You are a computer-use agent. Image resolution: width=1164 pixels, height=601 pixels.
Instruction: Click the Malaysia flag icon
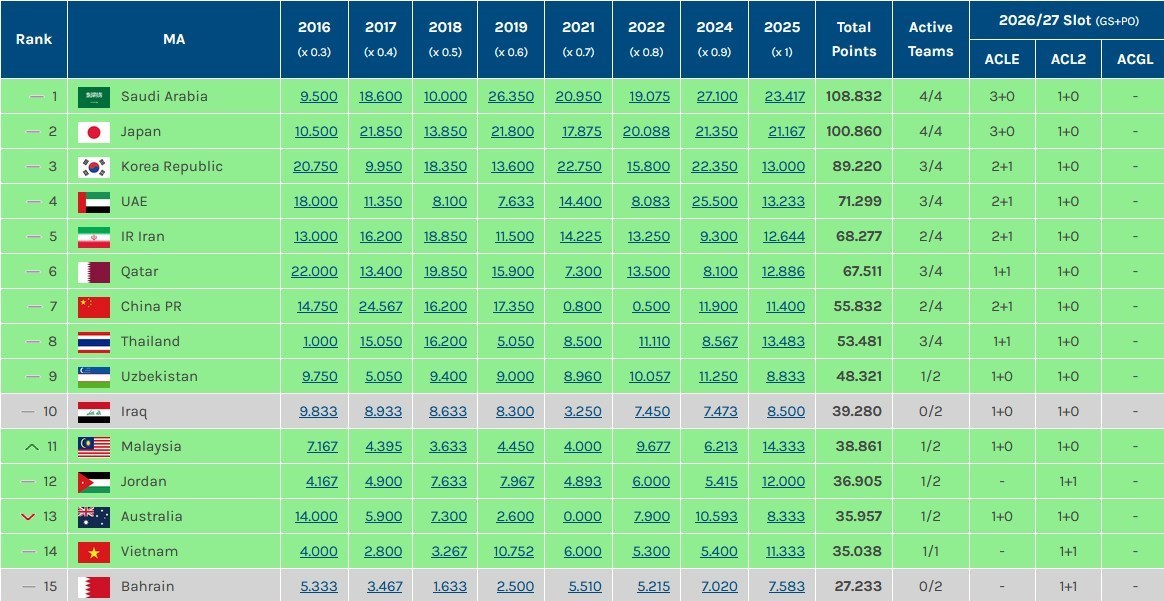click(94, 447)
